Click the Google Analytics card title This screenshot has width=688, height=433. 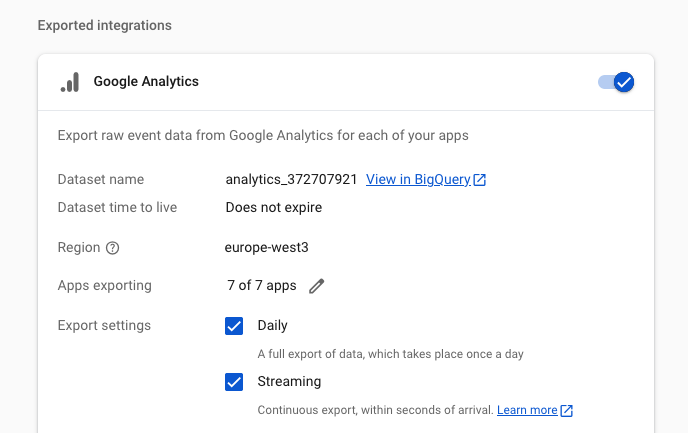tap(146, 82)
